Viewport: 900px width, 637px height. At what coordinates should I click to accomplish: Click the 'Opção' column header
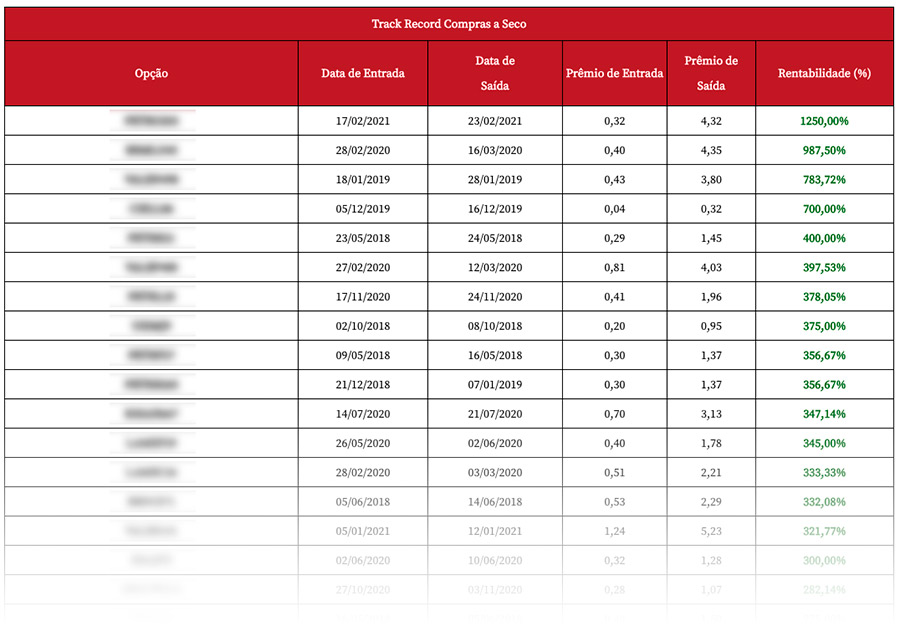pyautogui.click(x=151, y=74)
